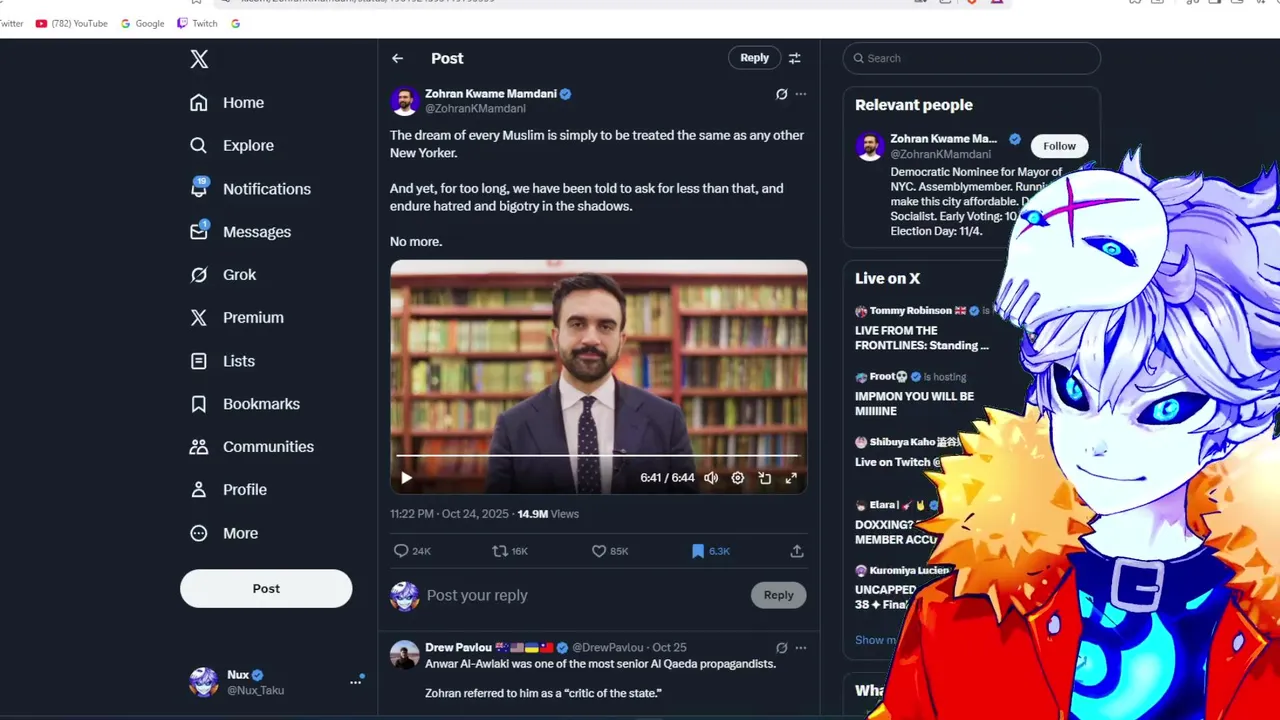
Task: Open Froot live IMPMON broadcast
Action: click(x=915, y=394)
